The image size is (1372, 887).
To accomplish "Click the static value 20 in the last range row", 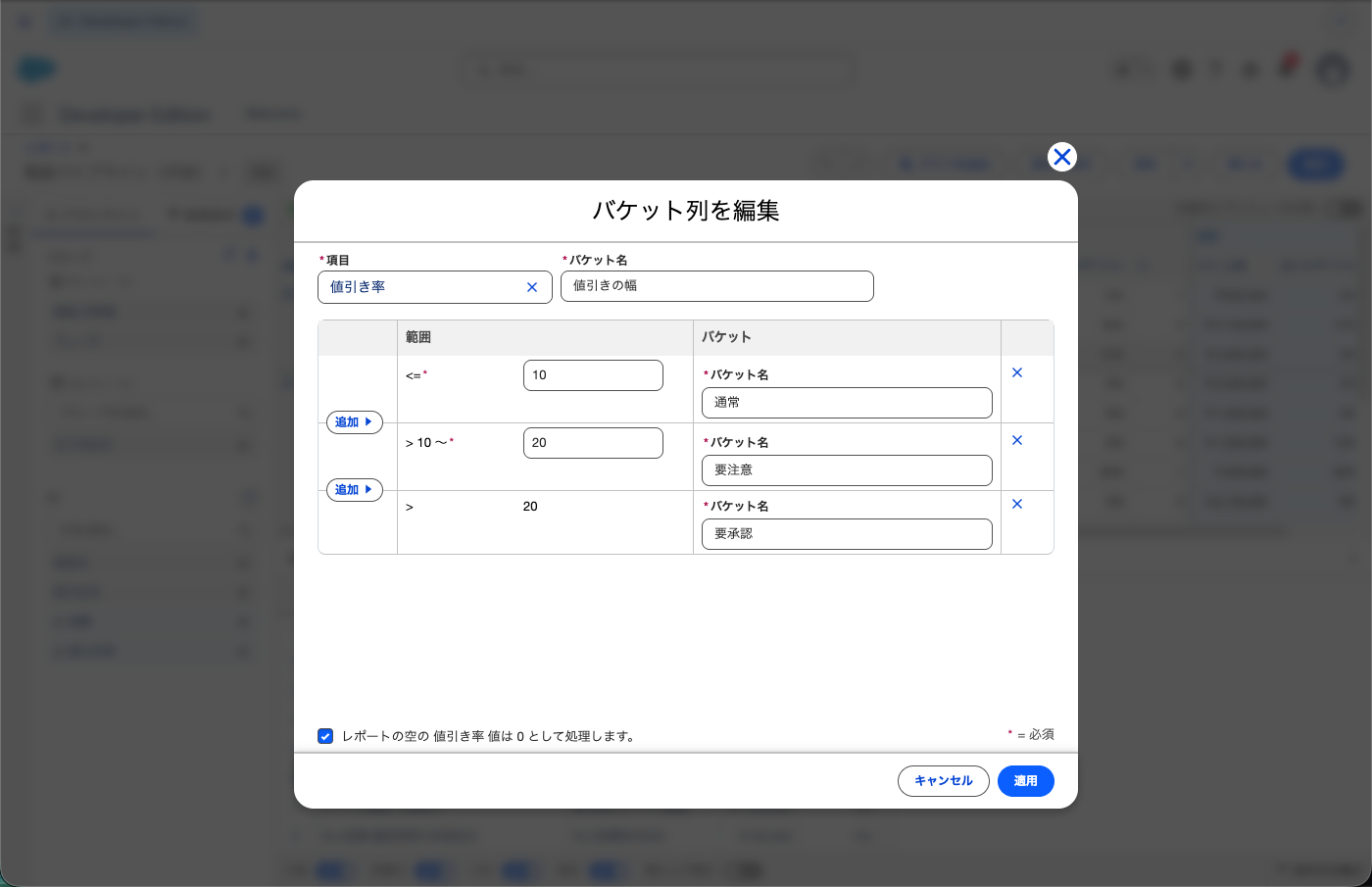I will pyautogui.click(x=530, y=507).
